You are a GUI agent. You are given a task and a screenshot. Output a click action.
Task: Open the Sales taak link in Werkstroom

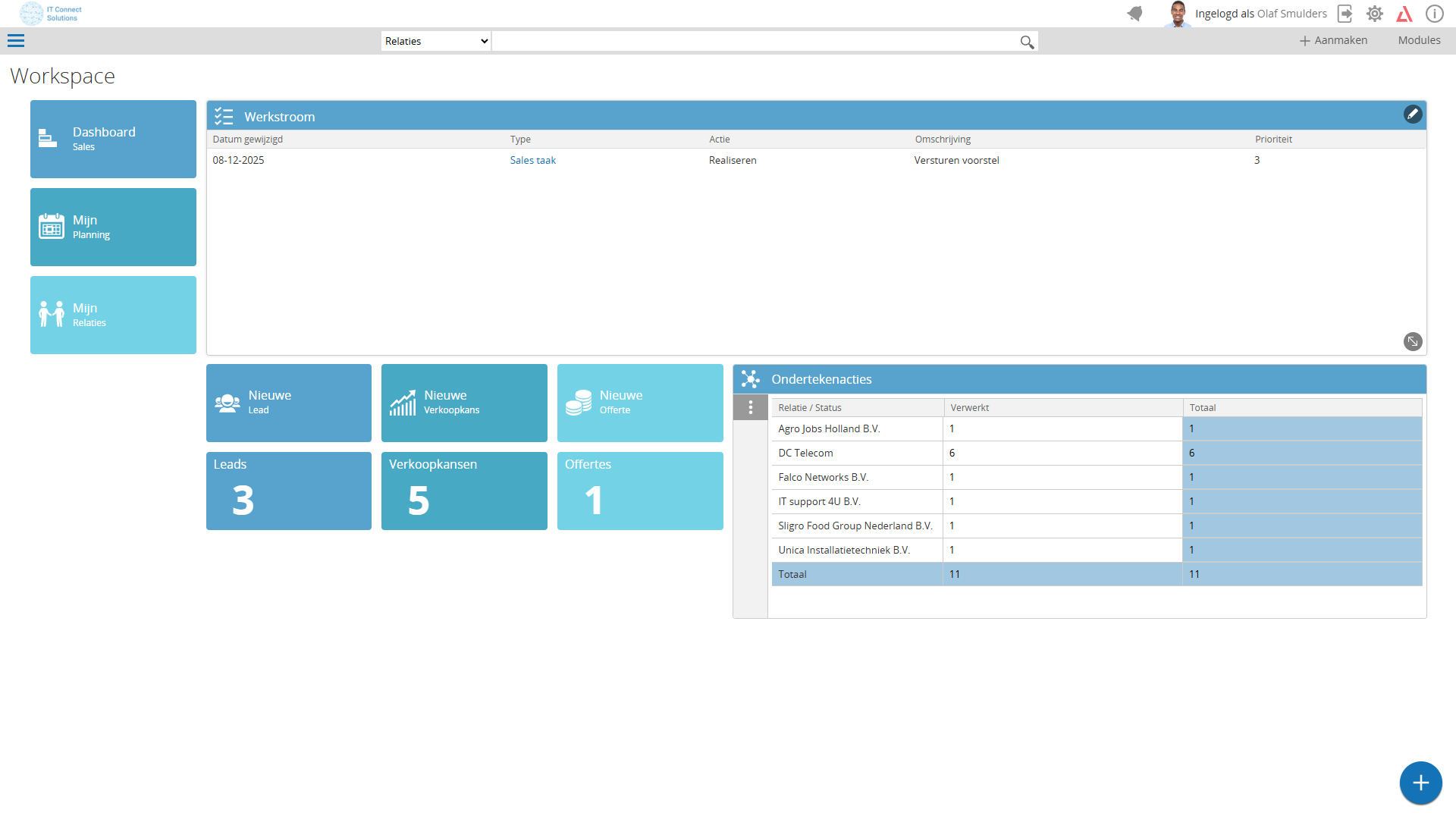coord(532,160)
